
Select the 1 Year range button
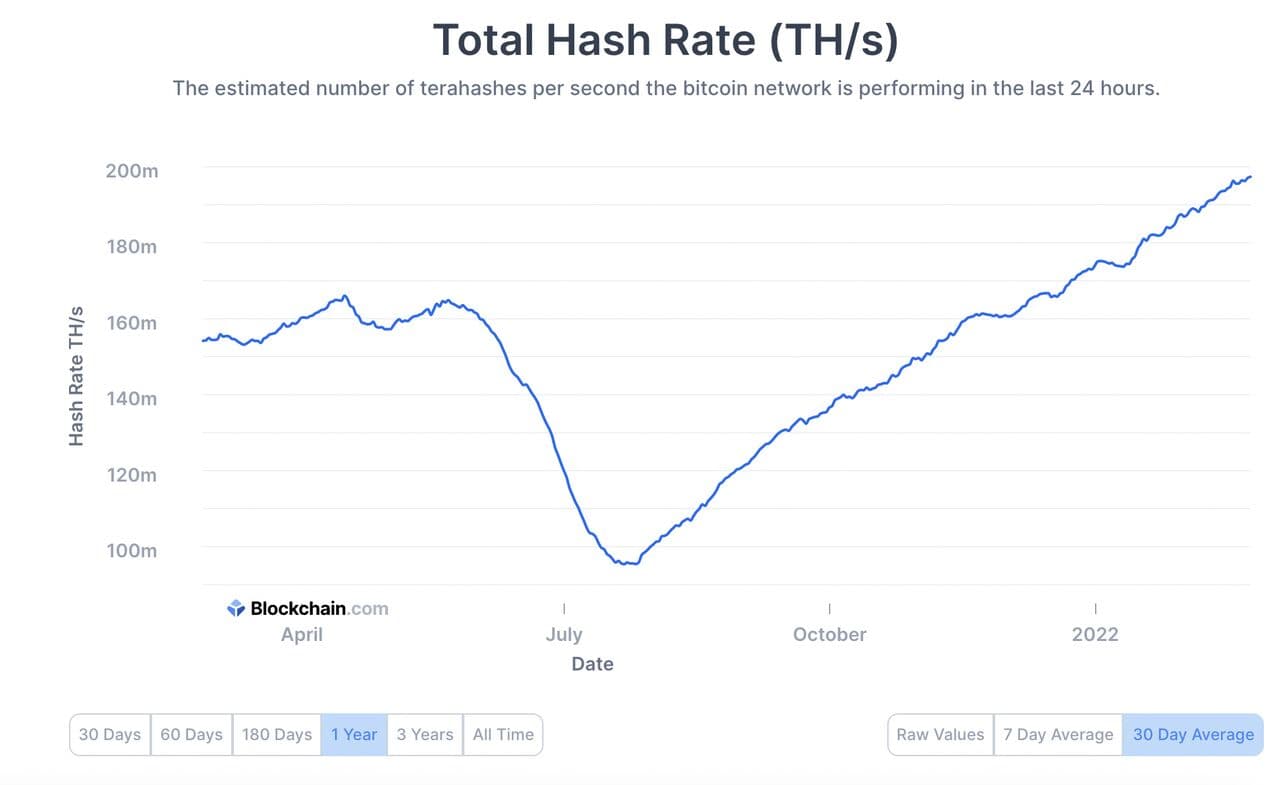tap(354, 734)
